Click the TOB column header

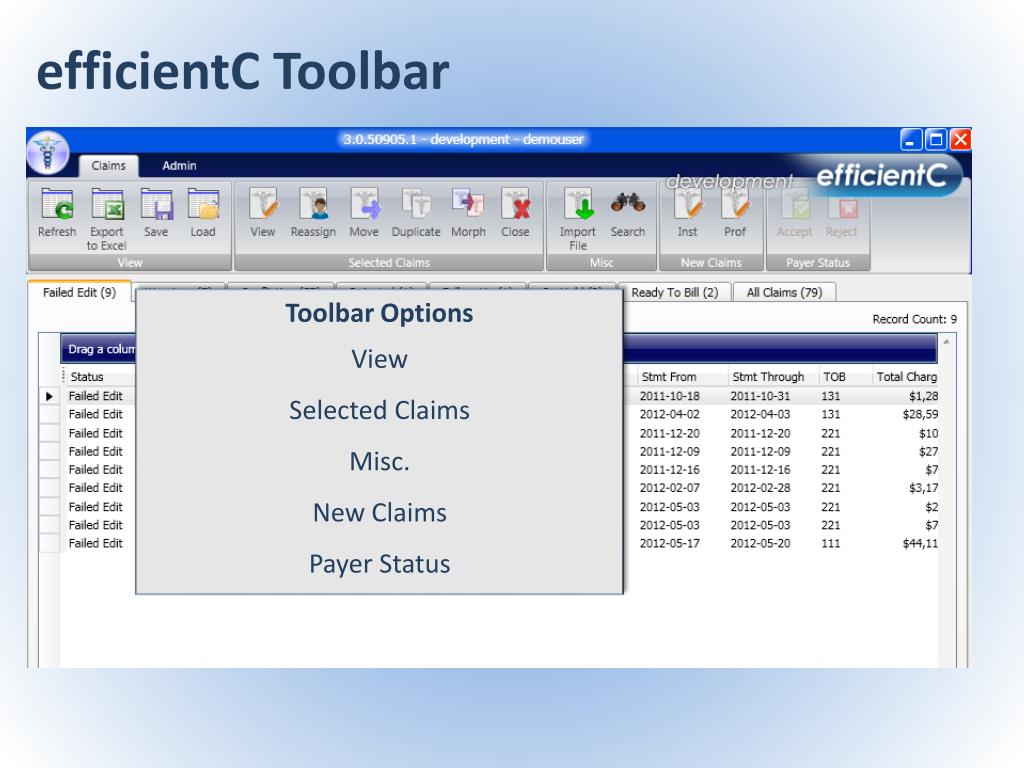[834, 377]
